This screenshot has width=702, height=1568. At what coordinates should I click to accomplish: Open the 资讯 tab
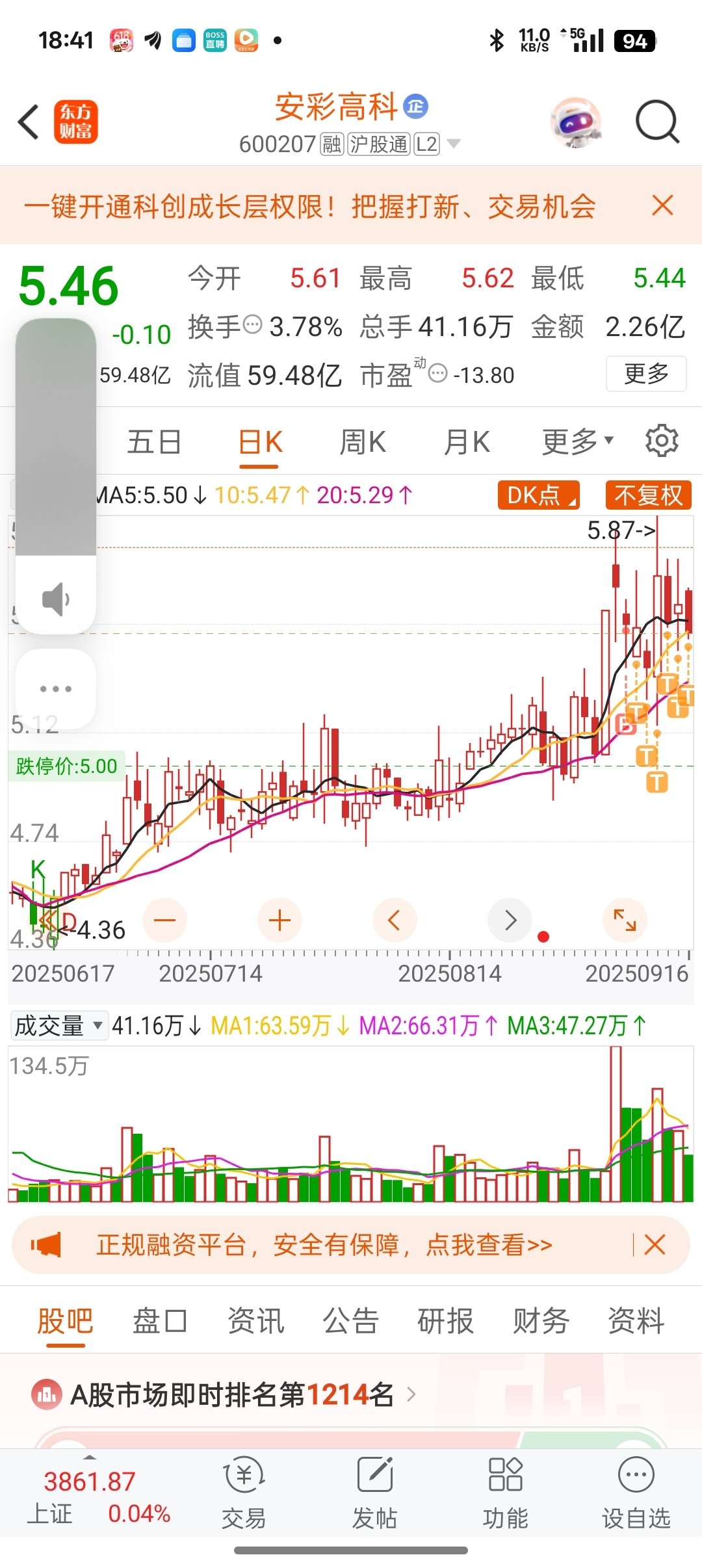point(255,1320)
